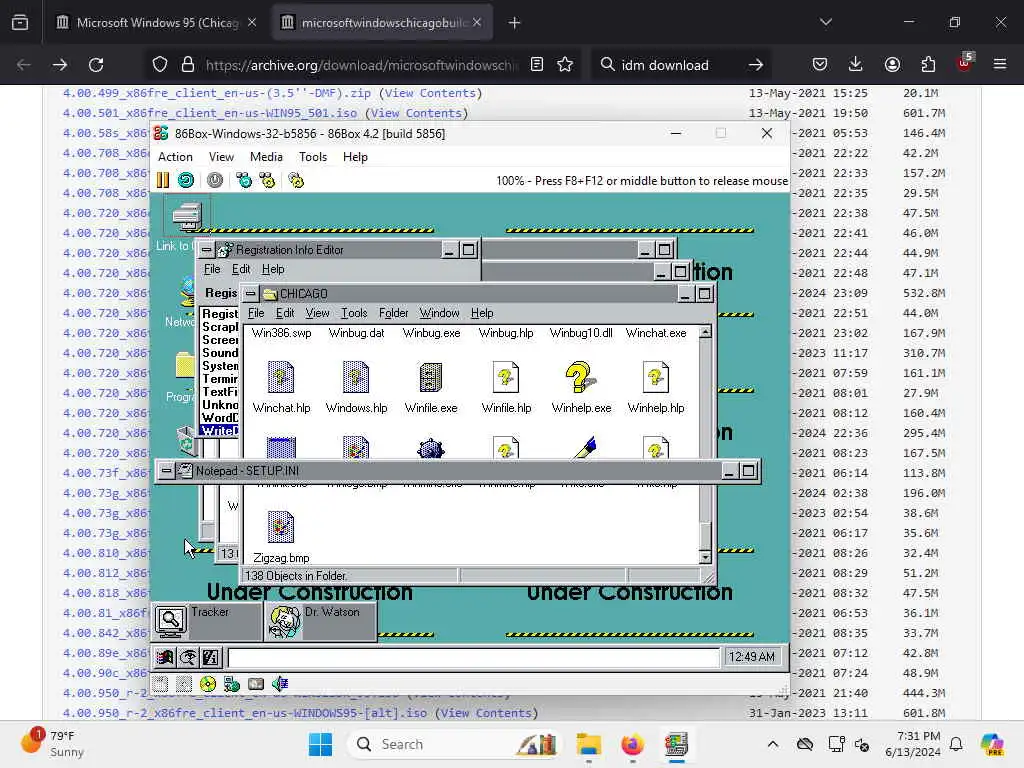The image size is (1024, 768).
Task: Open 86Box settings gear icon
Action: (296, 180)
